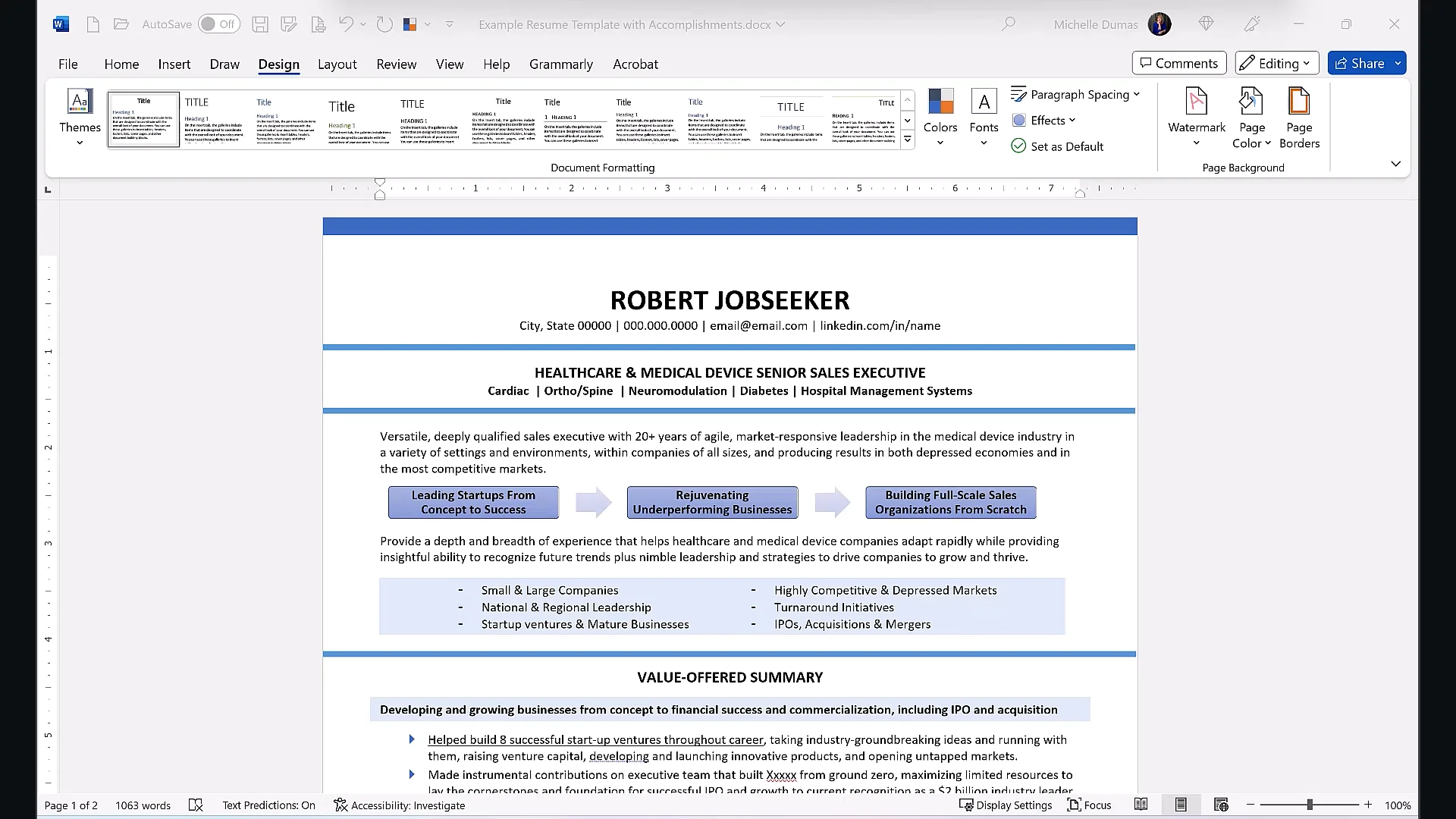Click the Undo arrow icon
The image size is (1456, 819).
pyautogui.click(x=346, y=24)
